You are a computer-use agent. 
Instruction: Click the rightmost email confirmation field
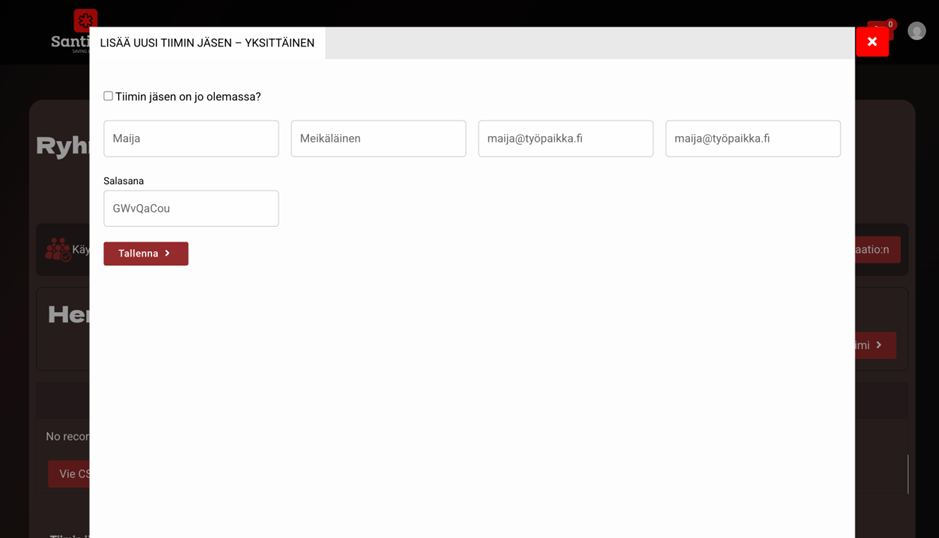752,139
